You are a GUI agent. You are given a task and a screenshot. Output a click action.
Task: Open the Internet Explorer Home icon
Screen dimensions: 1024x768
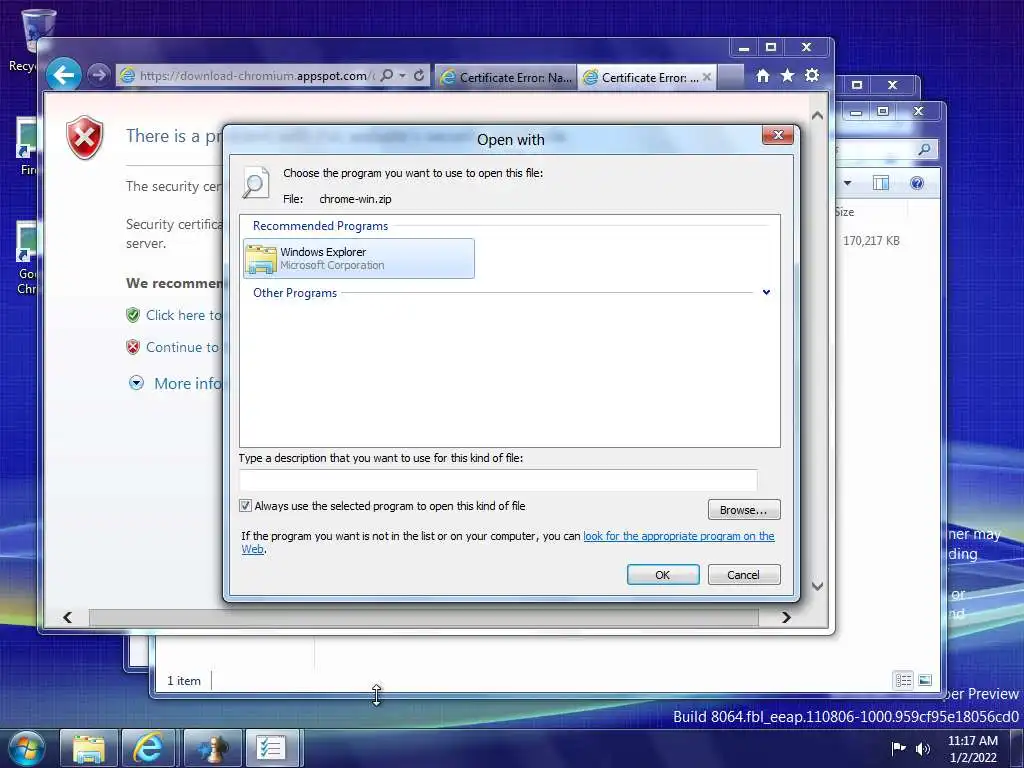tap(763, 76)
